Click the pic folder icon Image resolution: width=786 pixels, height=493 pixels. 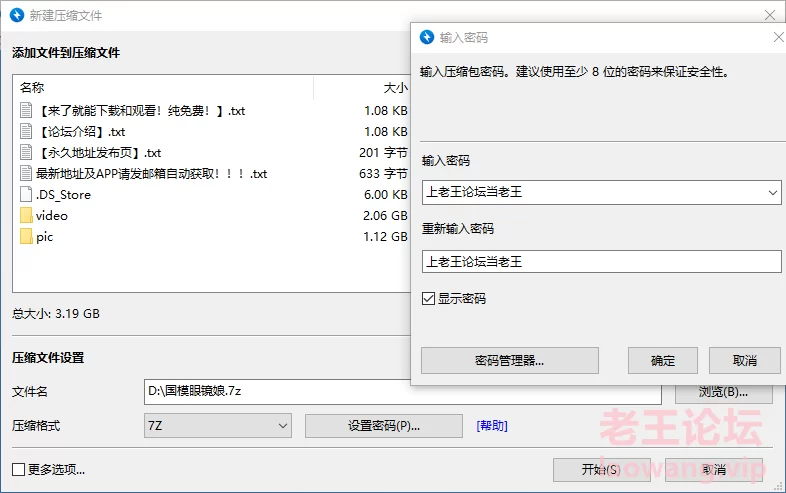[26, 237]
